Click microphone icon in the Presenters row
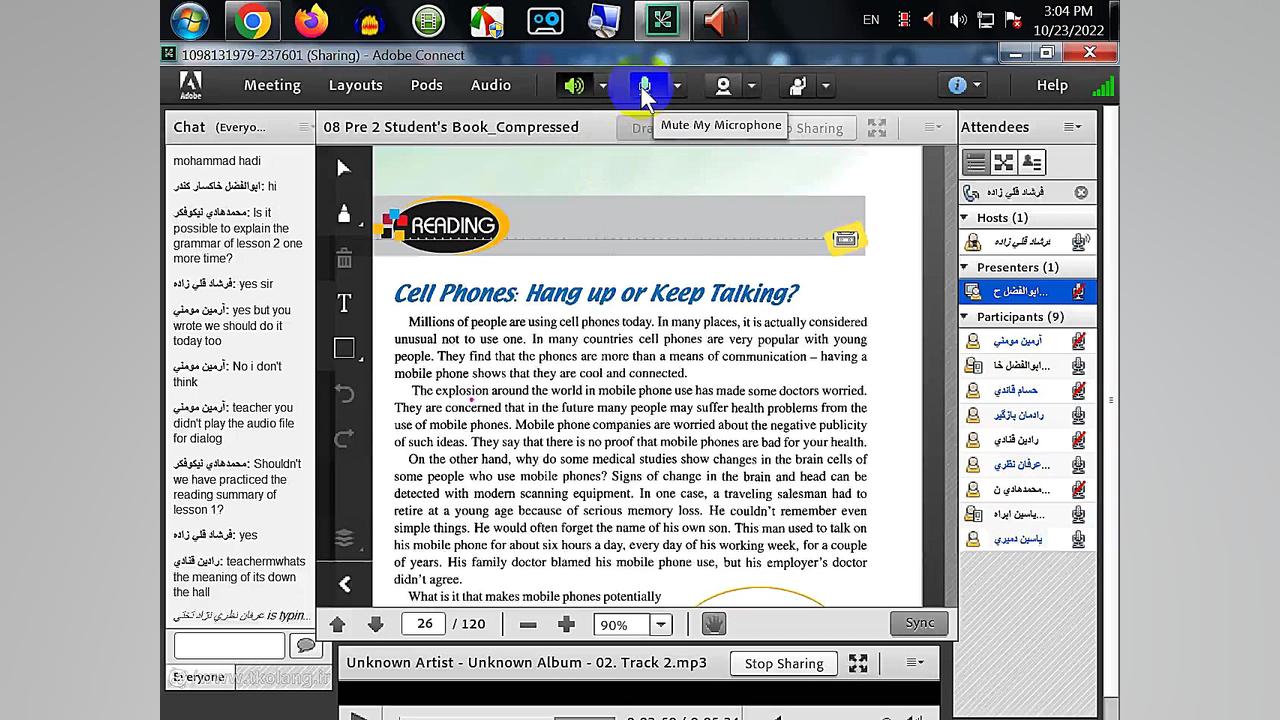This screenshot has width=1280, height=720. coord(1078,292)
